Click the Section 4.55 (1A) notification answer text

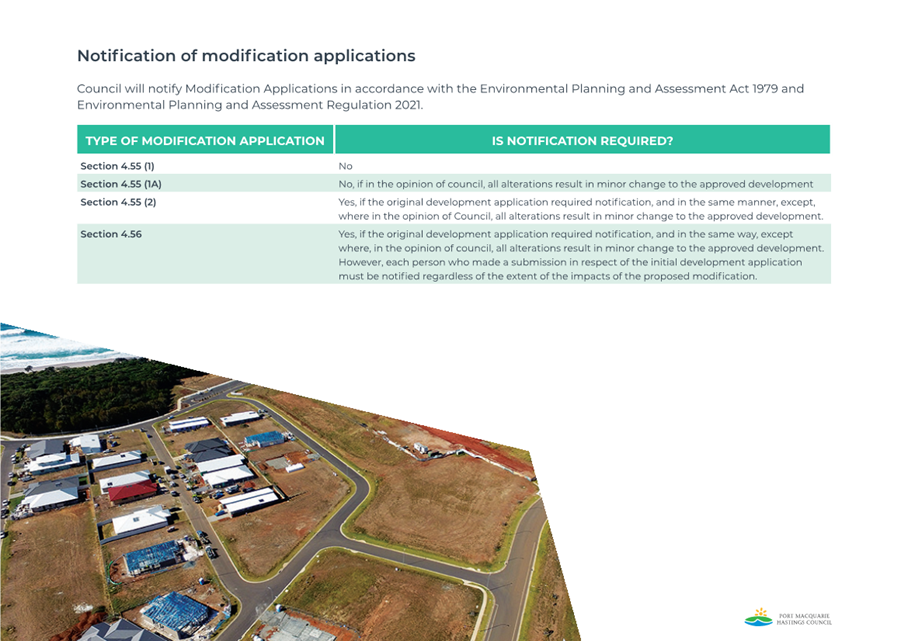pyautogui.click(x=576, y=184)
